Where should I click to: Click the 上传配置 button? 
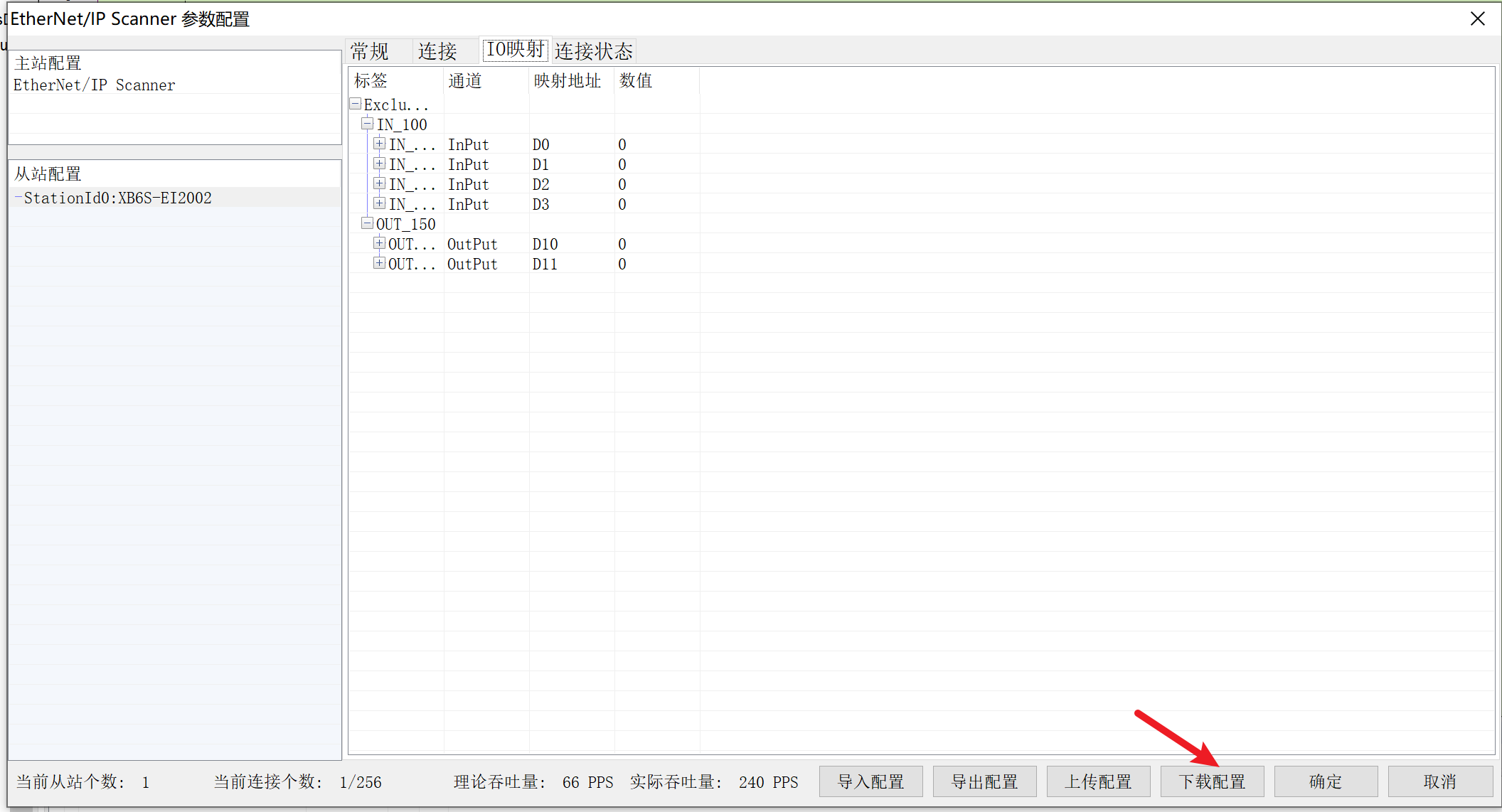(x=1099, y=781)
